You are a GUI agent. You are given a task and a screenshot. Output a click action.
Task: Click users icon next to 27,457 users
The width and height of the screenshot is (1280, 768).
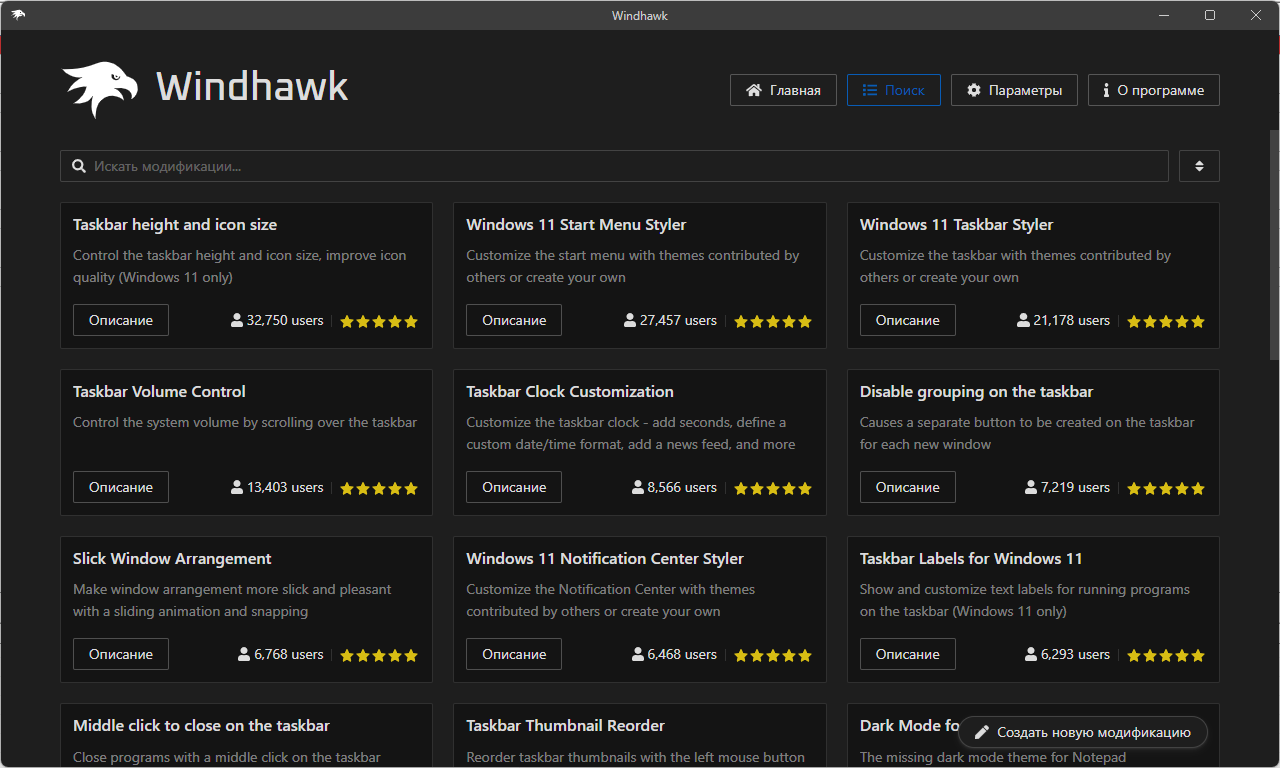tap(630, 321)
